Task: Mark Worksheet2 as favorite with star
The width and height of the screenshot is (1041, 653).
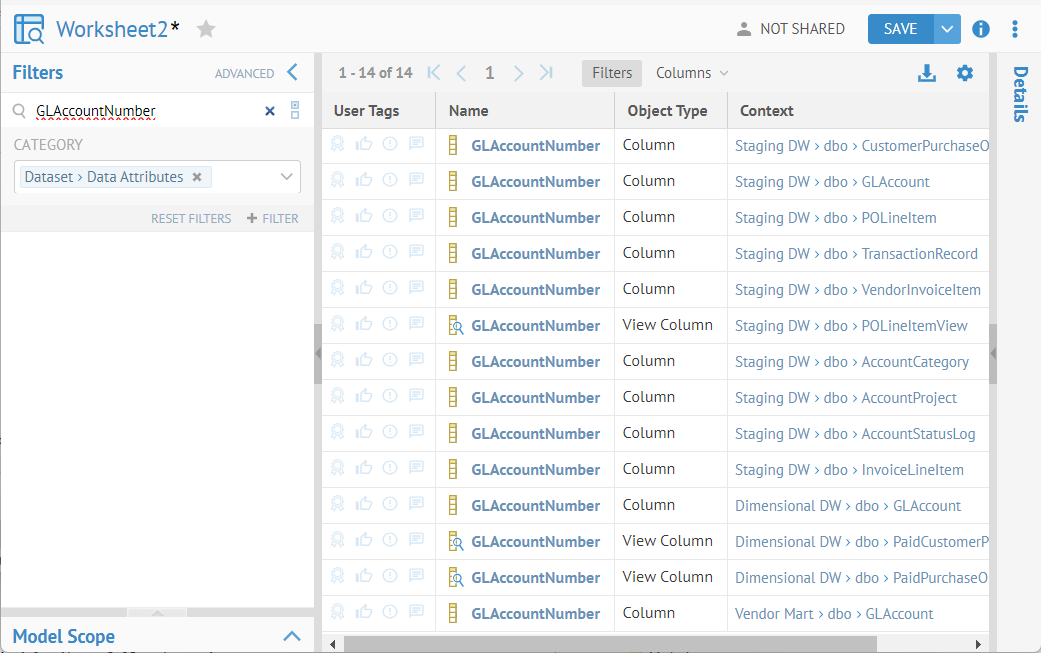Action: (x=206, y=29)
